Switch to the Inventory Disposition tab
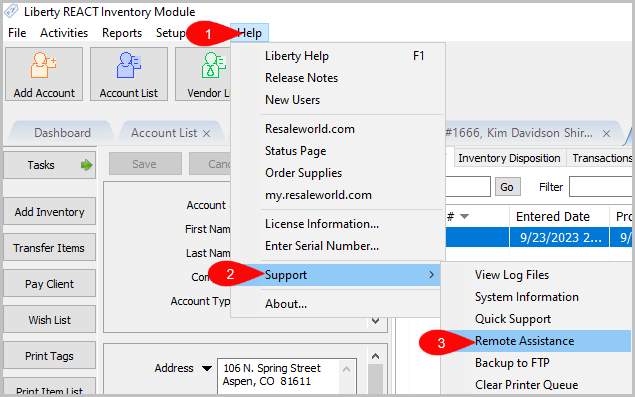The height and width of the screenshot is (397, 635). [x=509, y=158]
